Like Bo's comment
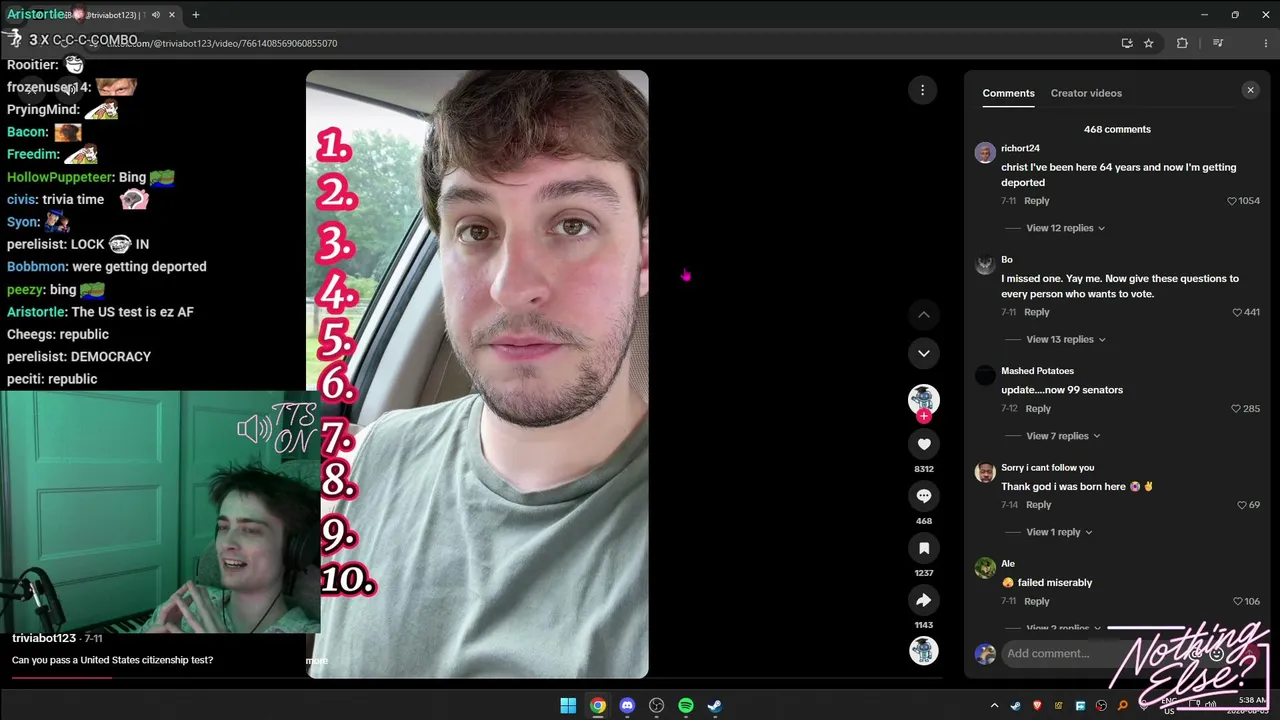The height and width of the screenshot is (720, 1280). click(x=1238, y=312)
